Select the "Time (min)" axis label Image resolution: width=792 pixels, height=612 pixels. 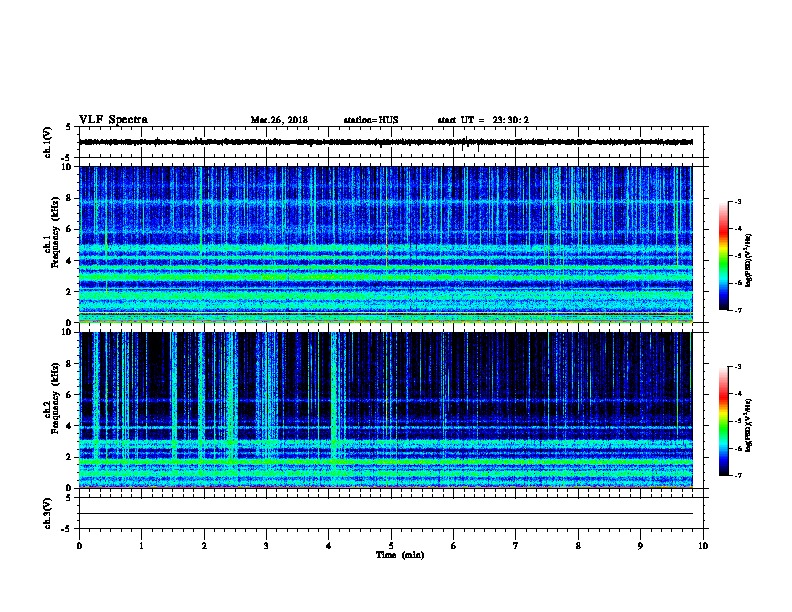tap(400, 555)
